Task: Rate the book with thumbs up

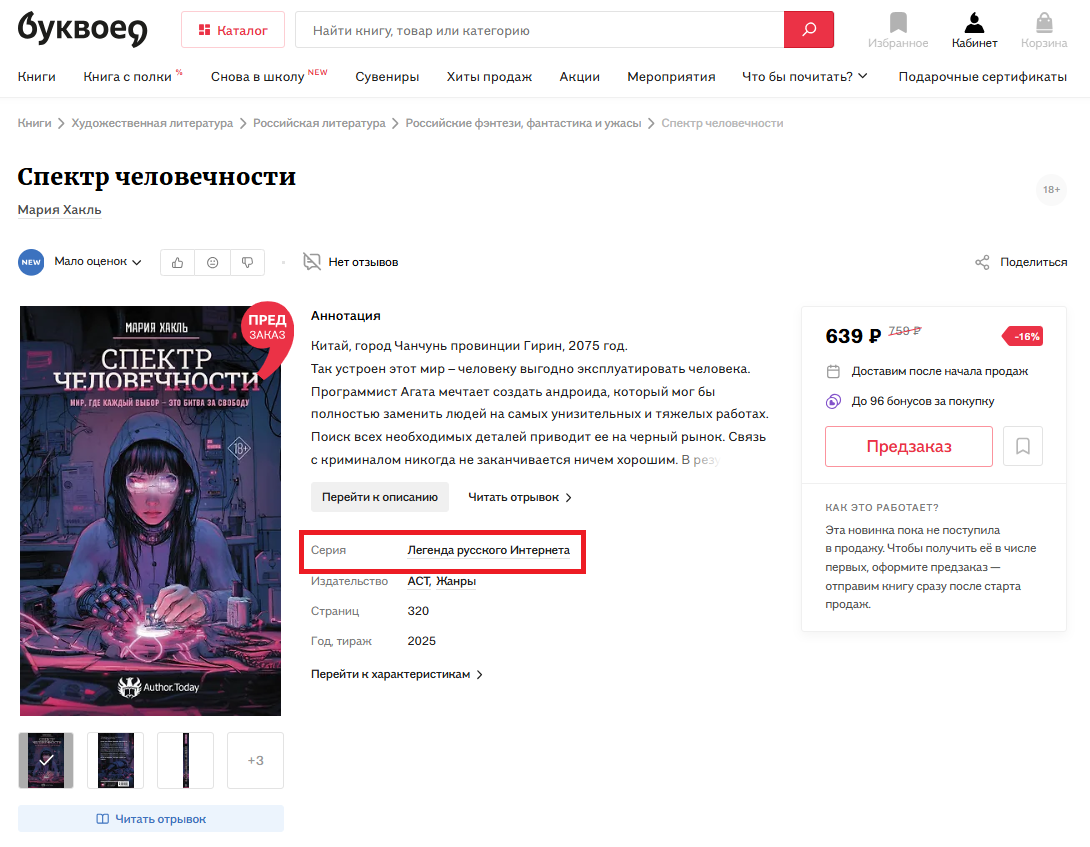Action: point(178,262)
